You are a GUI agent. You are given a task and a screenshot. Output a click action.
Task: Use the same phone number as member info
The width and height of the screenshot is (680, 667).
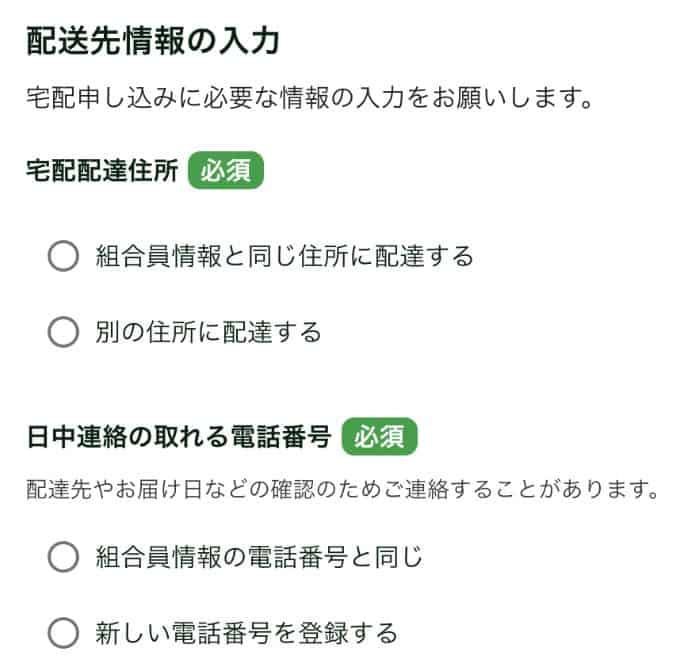63,557
